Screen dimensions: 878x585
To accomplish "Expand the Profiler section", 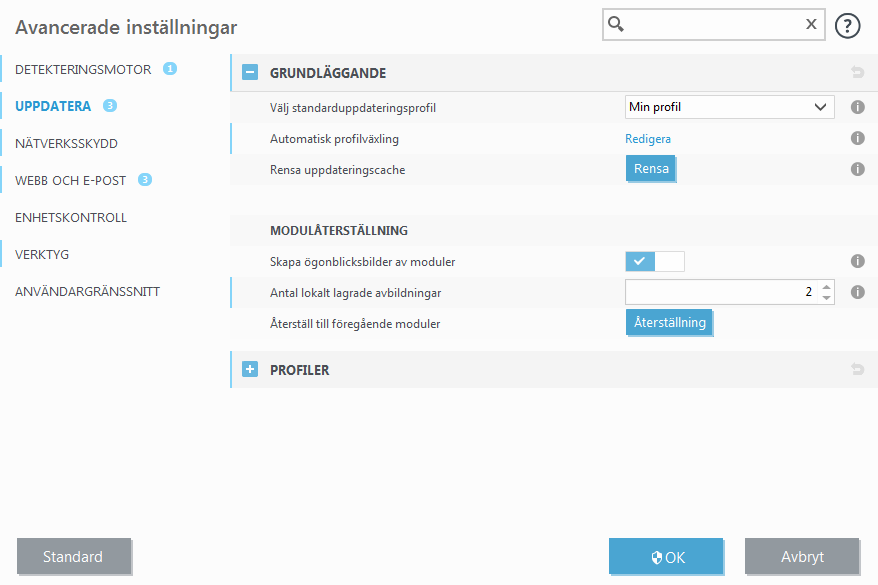I will 250,370.
